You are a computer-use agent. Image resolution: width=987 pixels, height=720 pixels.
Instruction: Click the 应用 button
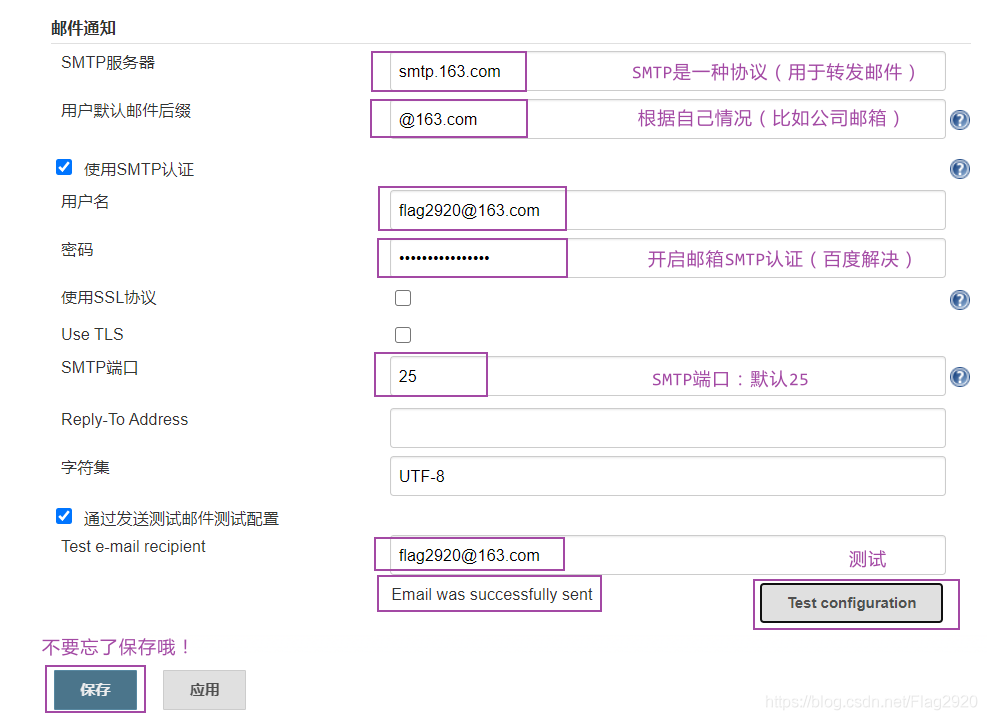tap(204, 689)
